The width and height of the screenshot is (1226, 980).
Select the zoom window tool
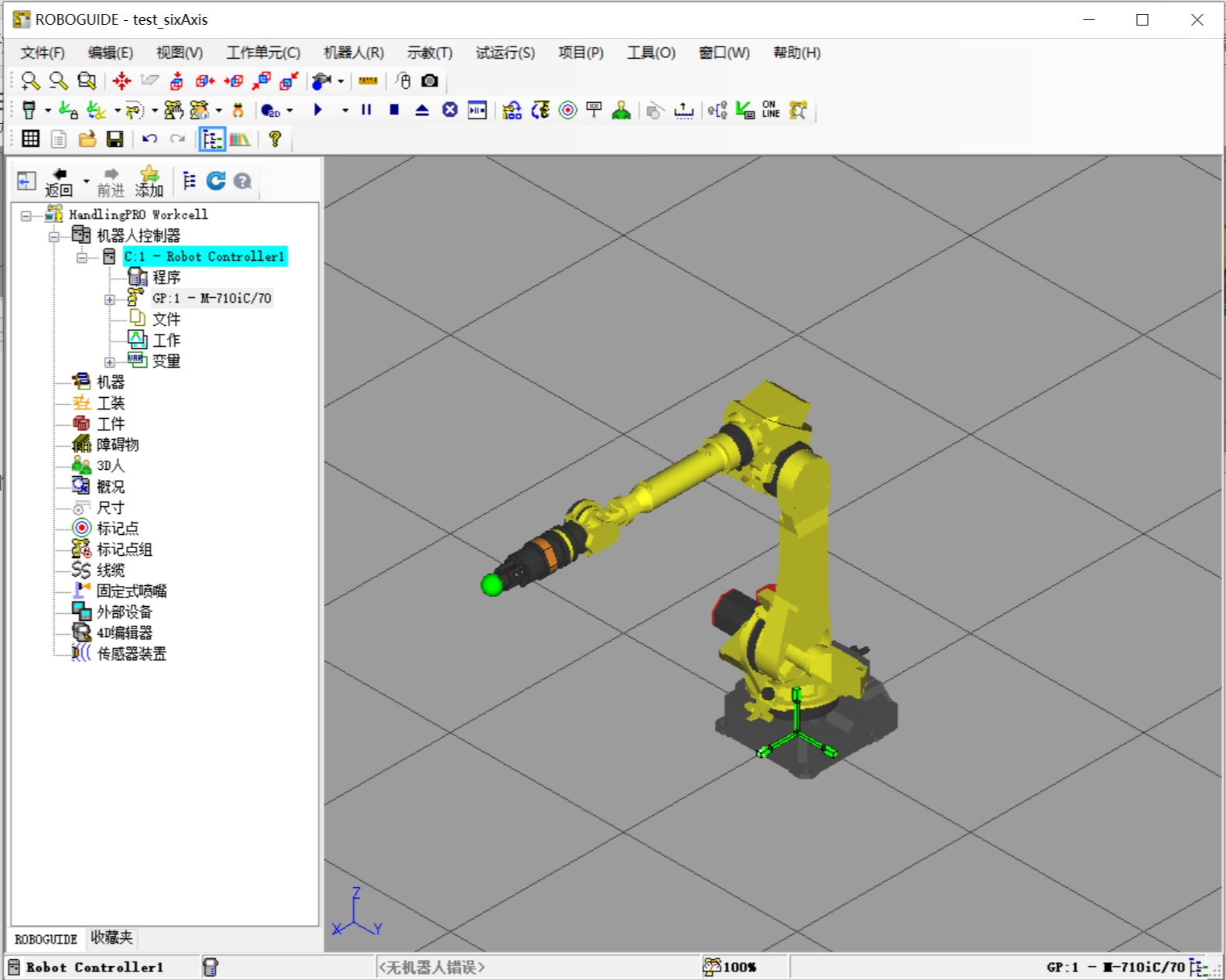coord(87,81)
